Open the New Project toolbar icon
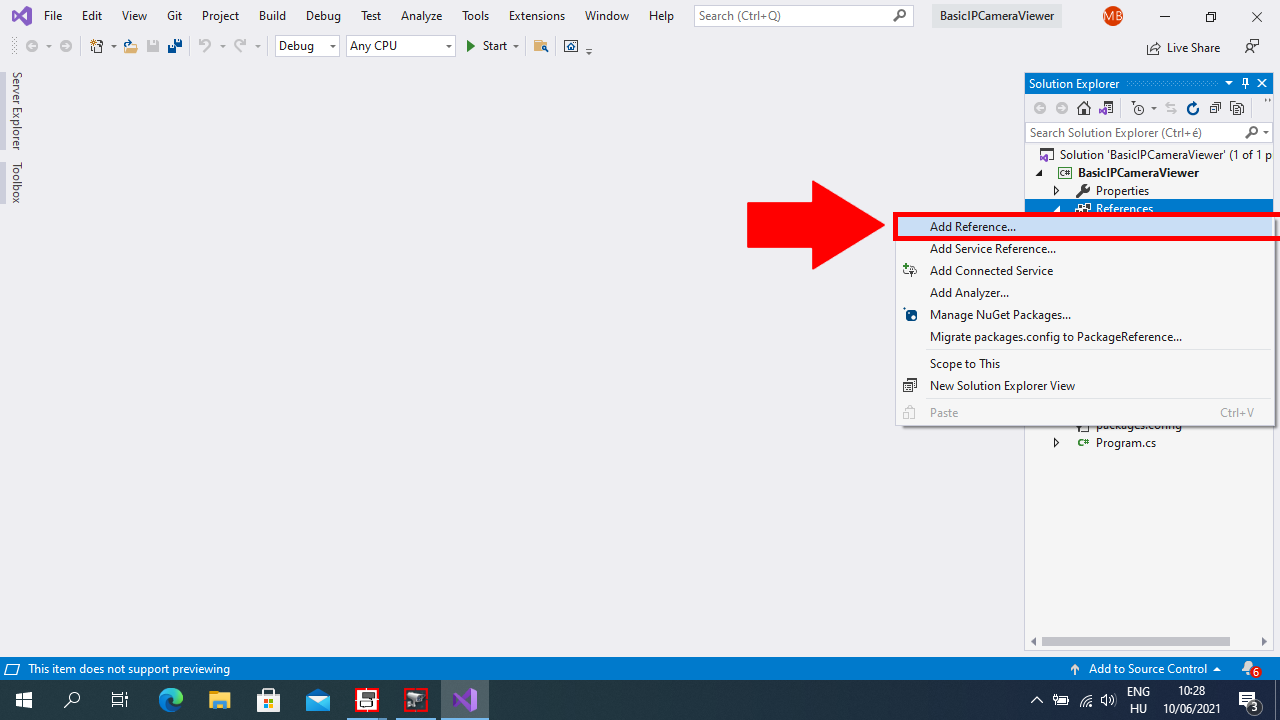1280x720 pixels. 96,46
